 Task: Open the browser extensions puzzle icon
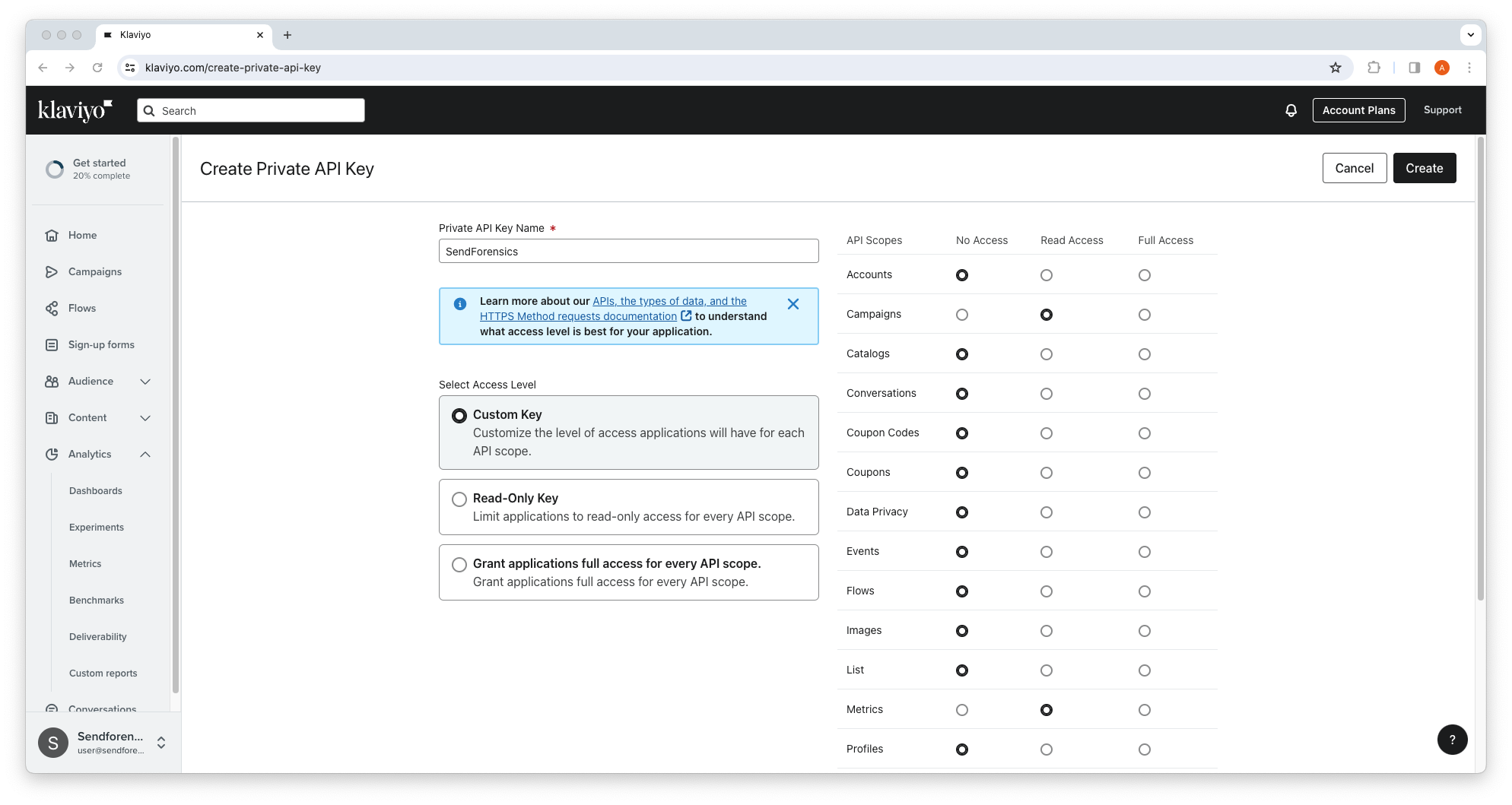(x=1374, y=68)
